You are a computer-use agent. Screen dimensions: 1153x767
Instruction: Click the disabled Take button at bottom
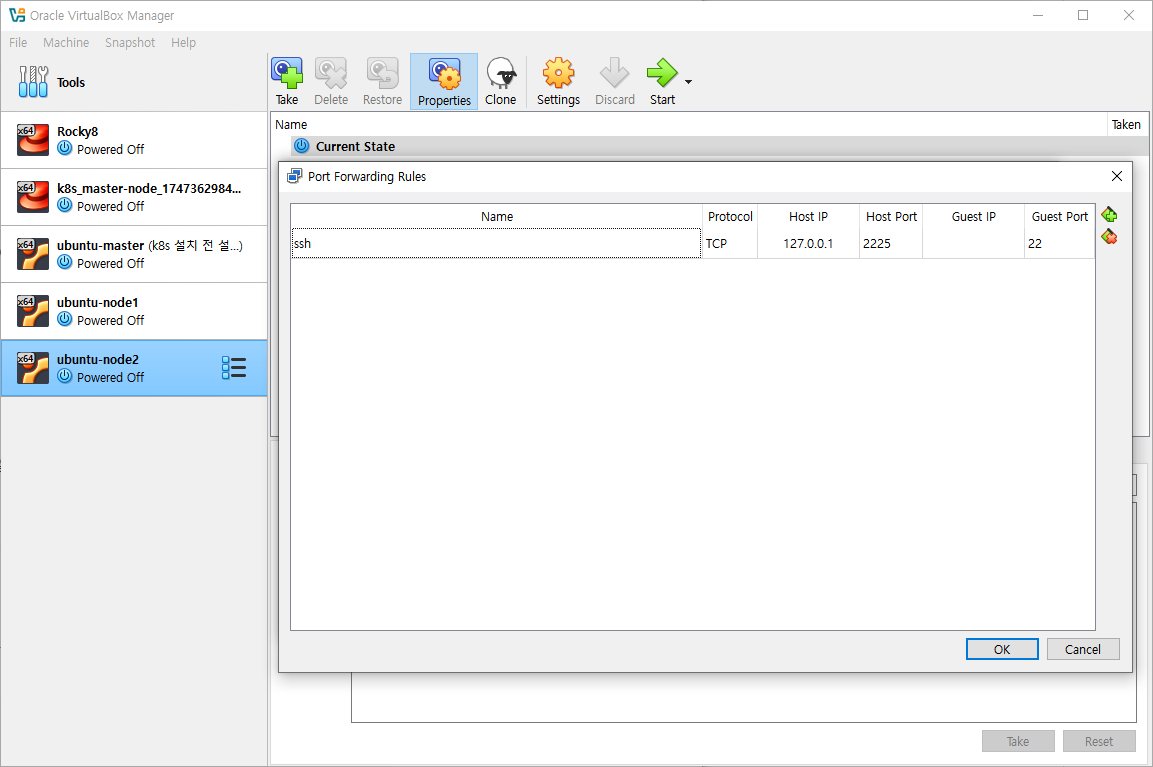[x=1018, y=741]
